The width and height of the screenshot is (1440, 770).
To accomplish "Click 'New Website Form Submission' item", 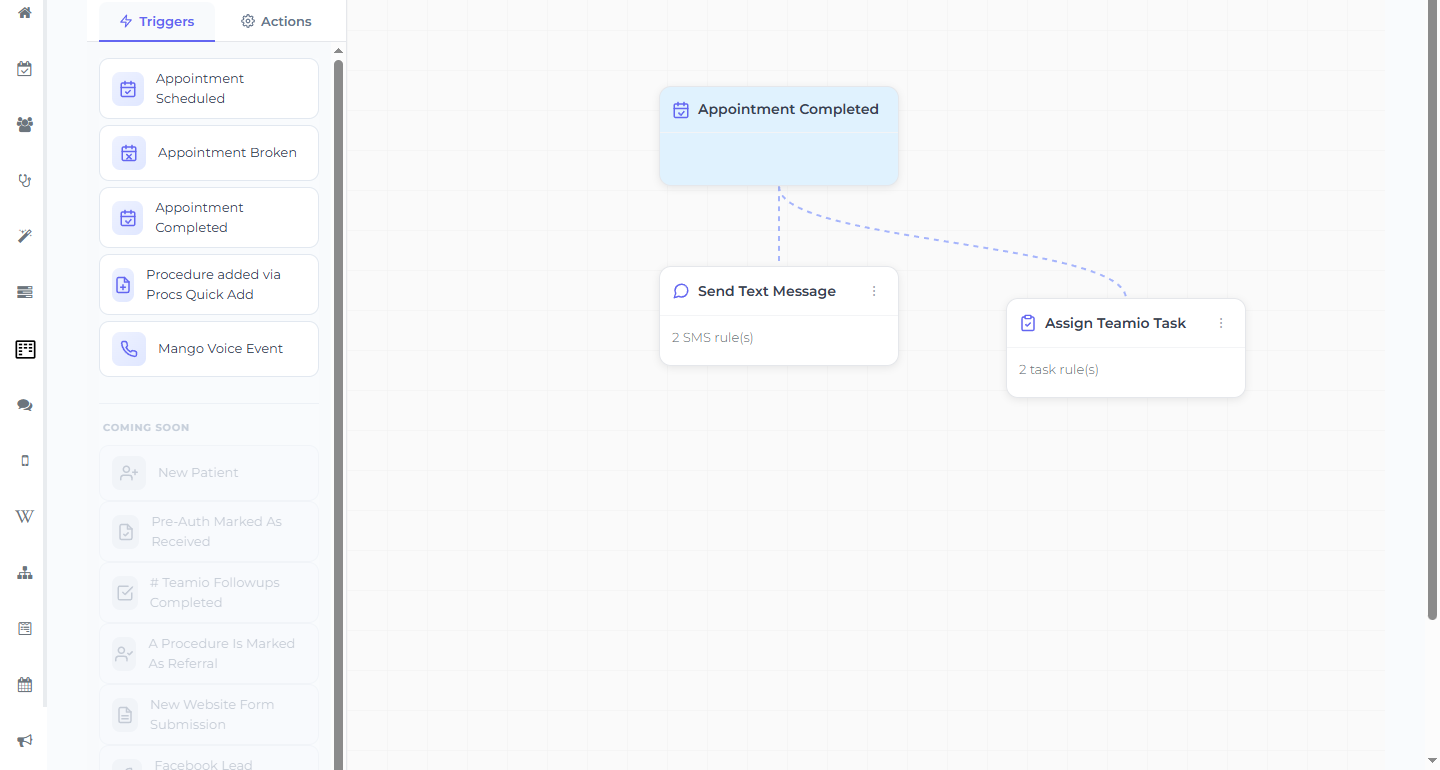I will [x=209, y=715].
